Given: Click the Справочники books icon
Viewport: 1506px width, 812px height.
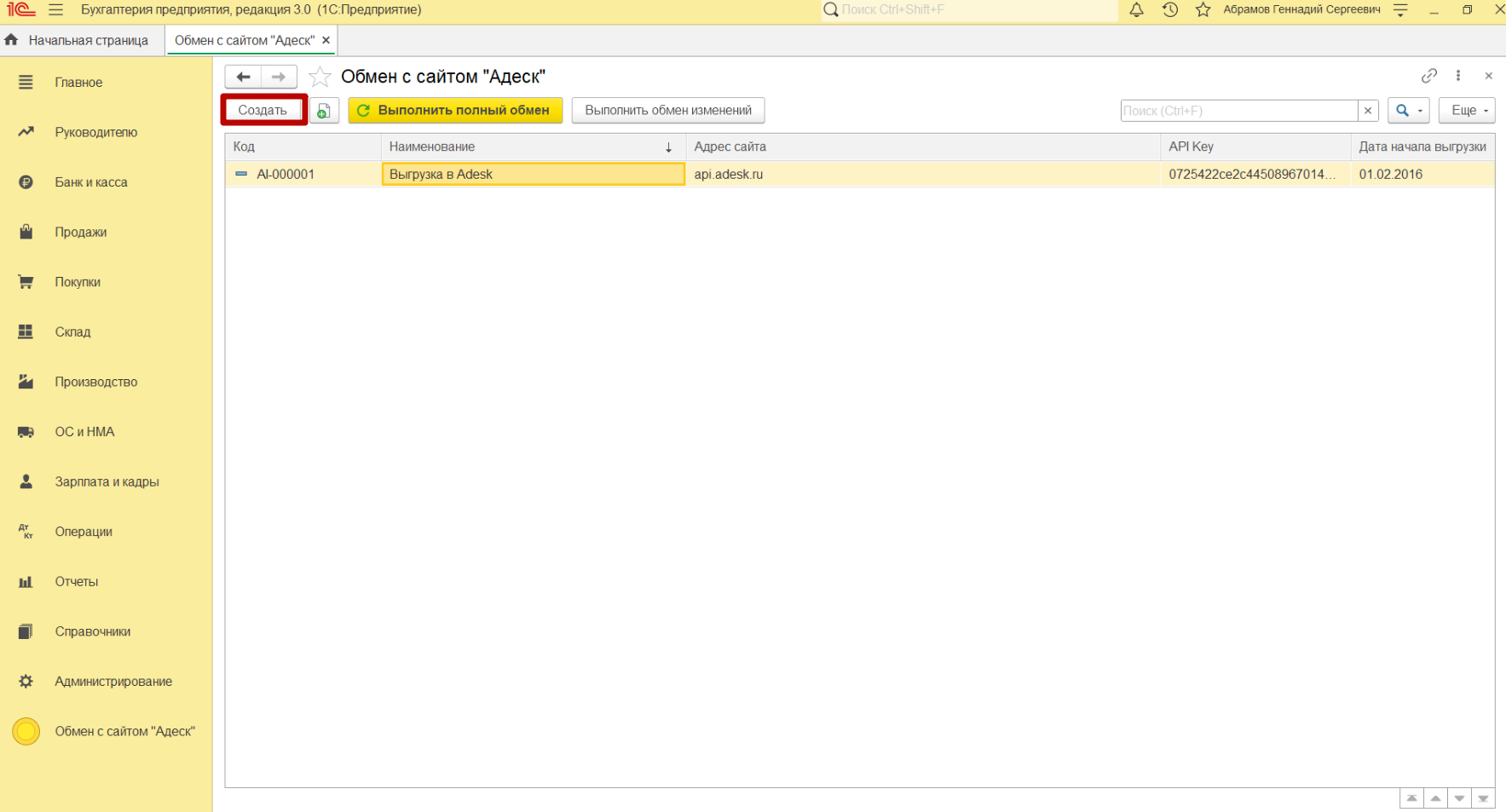Looking at the screenshot, I should 26,631.
